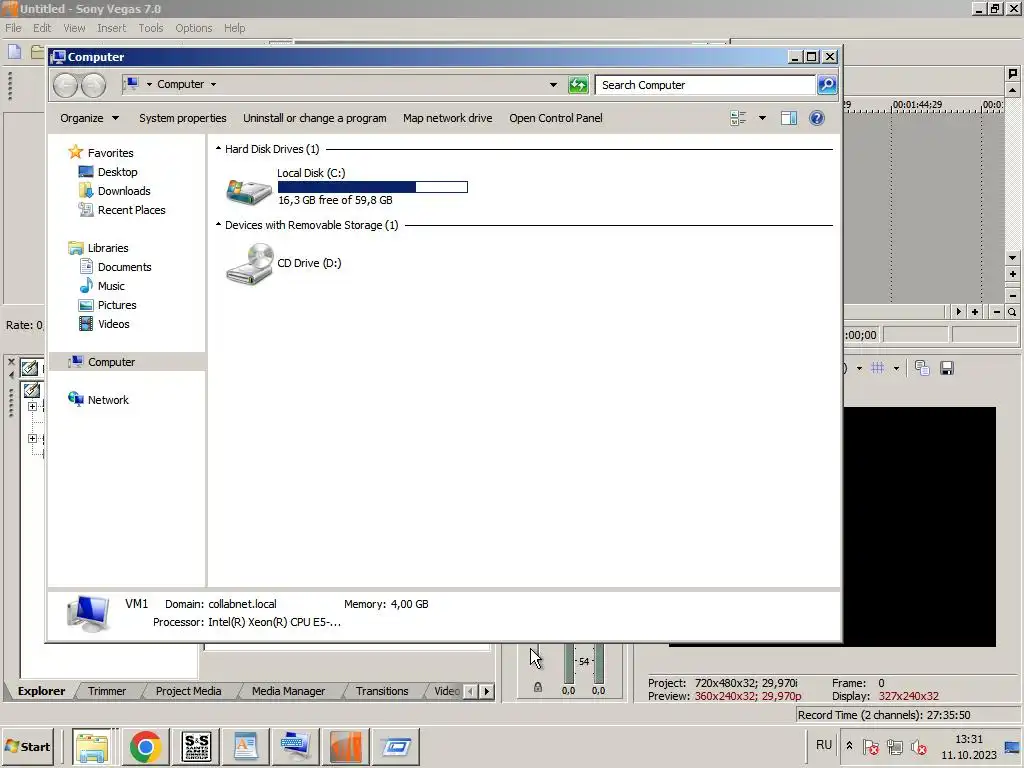The image size is (1024, 768).
Task: Copy snapshot to clipboard in Vegas preview
Action: (921, 368)
